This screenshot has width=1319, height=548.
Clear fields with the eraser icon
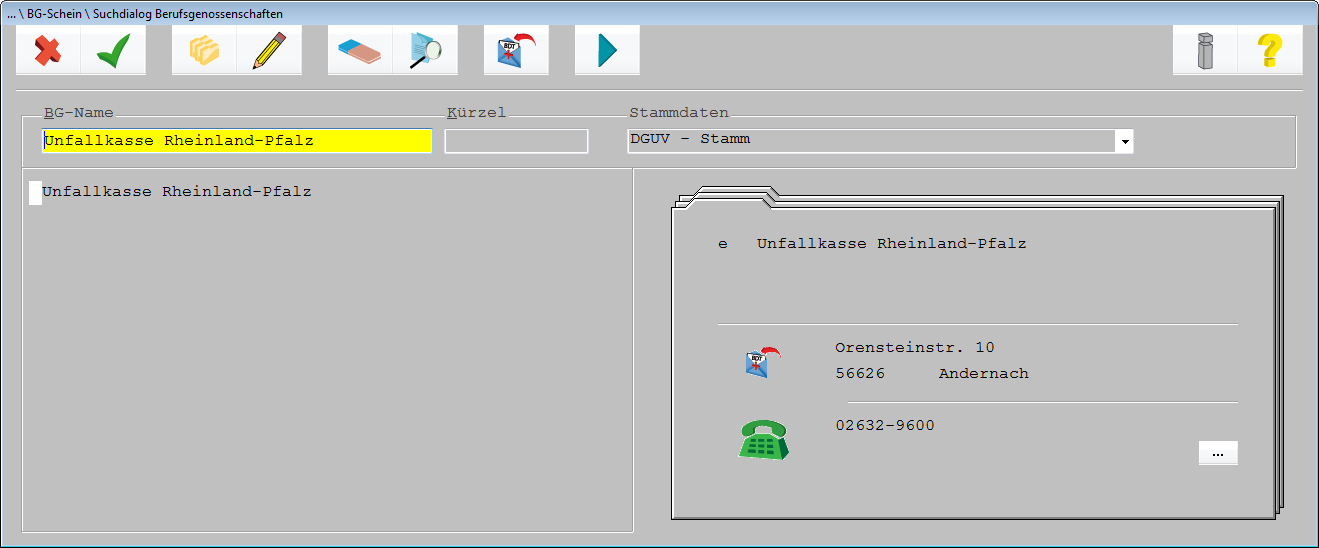click(360, 50)
